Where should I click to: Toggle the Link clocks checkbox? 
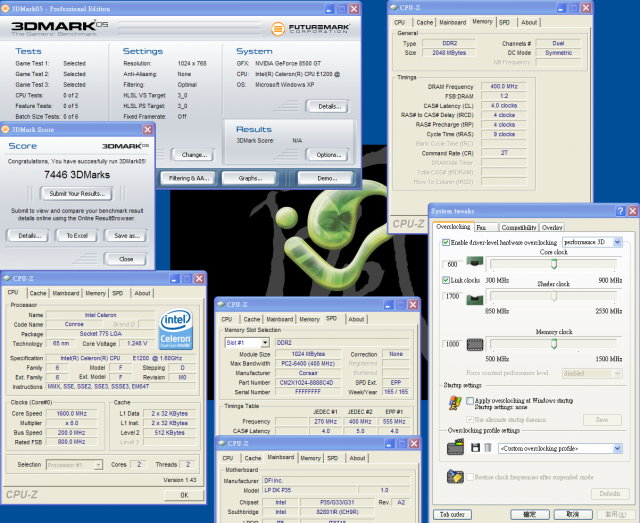click(x=446, y=280)
